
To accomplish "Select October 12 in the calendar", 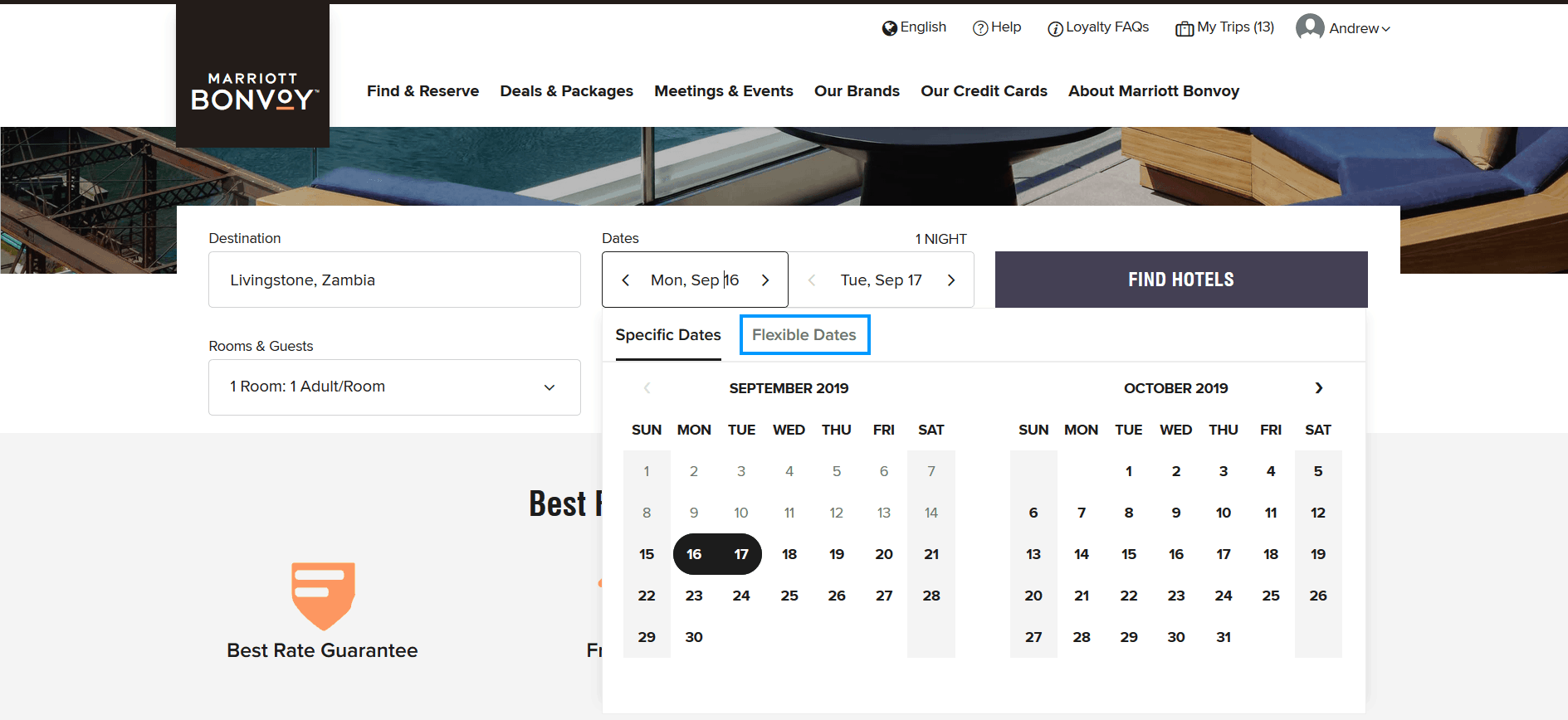I will (1318, 513).
